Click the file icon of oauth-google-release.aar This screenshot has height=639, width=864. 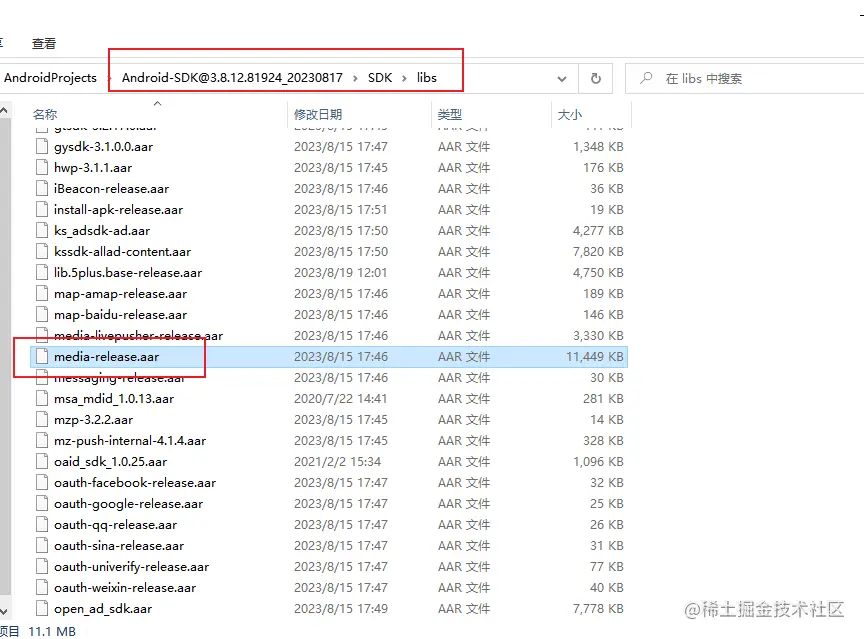42,503
